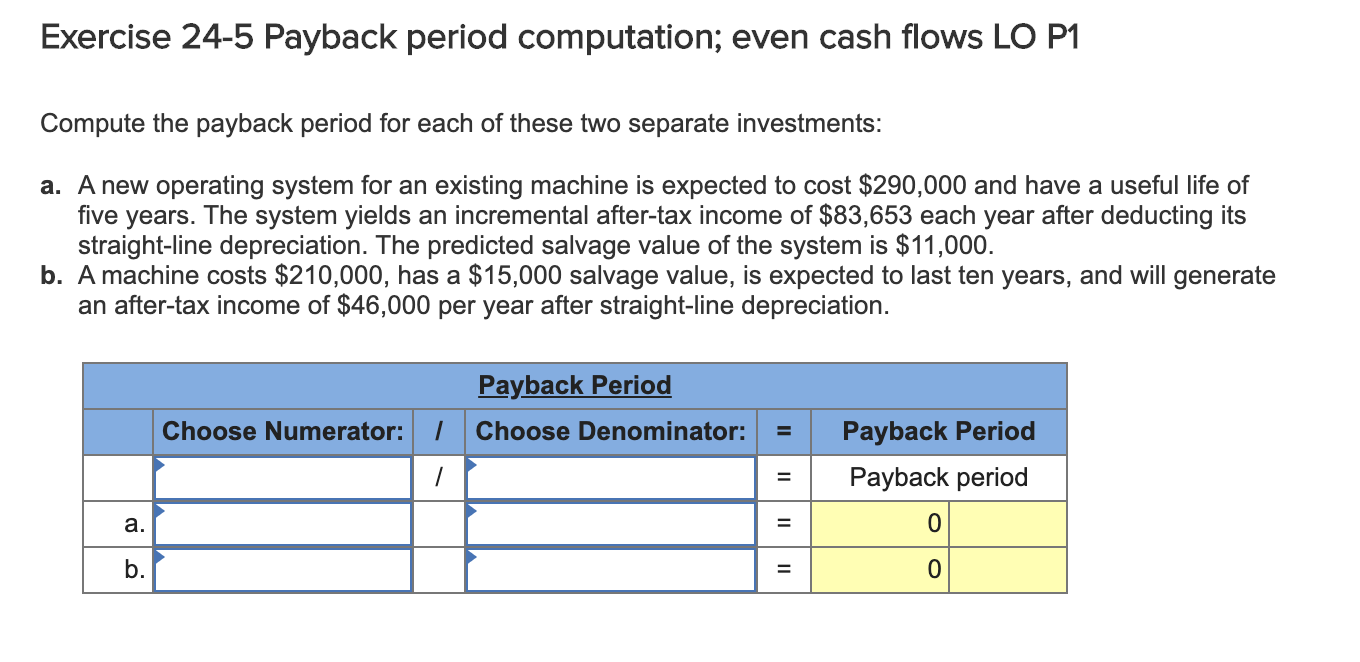Screen dimensions: 1360x662
Task: Open the Choose Numerator dropdown in the first row
Action: [x=283, y=478]
